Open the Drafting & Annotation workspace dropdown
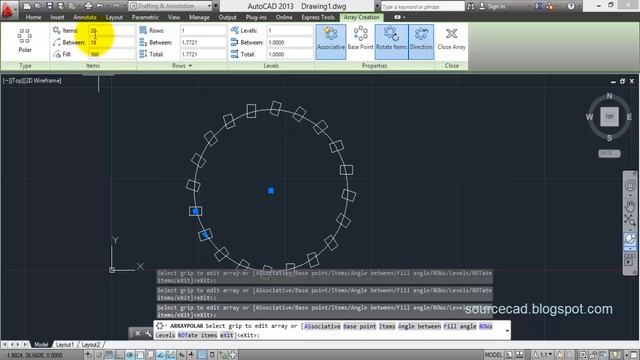 pos(171,6)
